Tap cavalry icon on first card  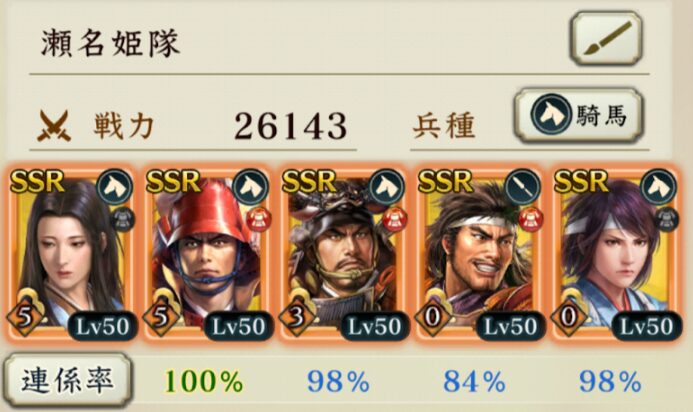click(114, 188)
